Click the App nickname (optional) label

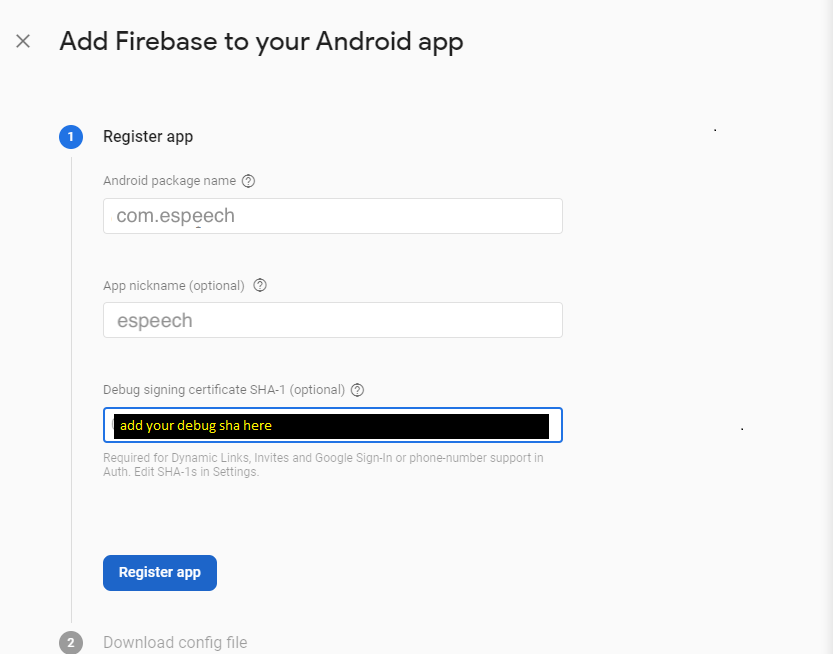(x=174, y=285)
